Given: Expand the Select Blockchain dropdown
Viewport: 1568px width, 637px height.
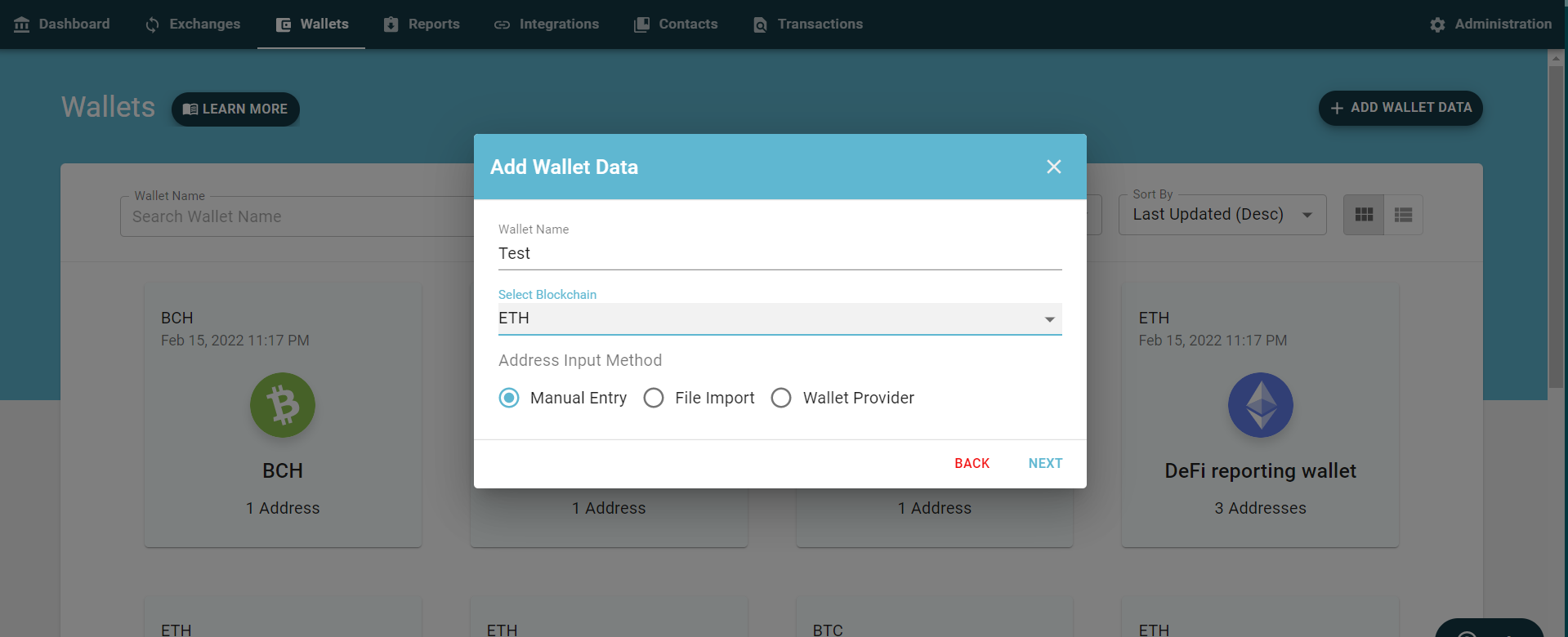Looking at the screenshot, I should click(780, 318).
